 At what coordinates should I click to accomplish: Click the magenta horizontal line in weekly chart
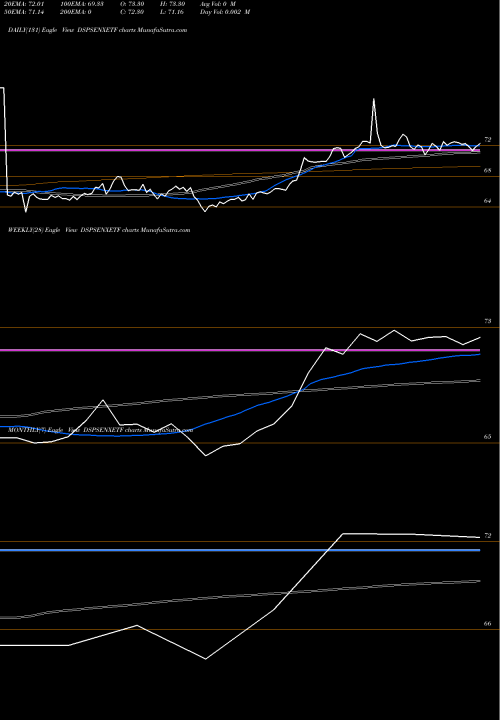240,350
